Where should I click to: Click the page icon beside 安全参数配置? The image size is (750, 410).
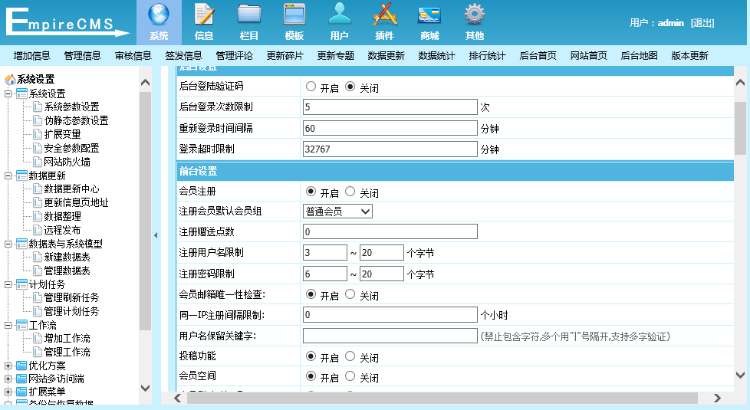[37, 148]
